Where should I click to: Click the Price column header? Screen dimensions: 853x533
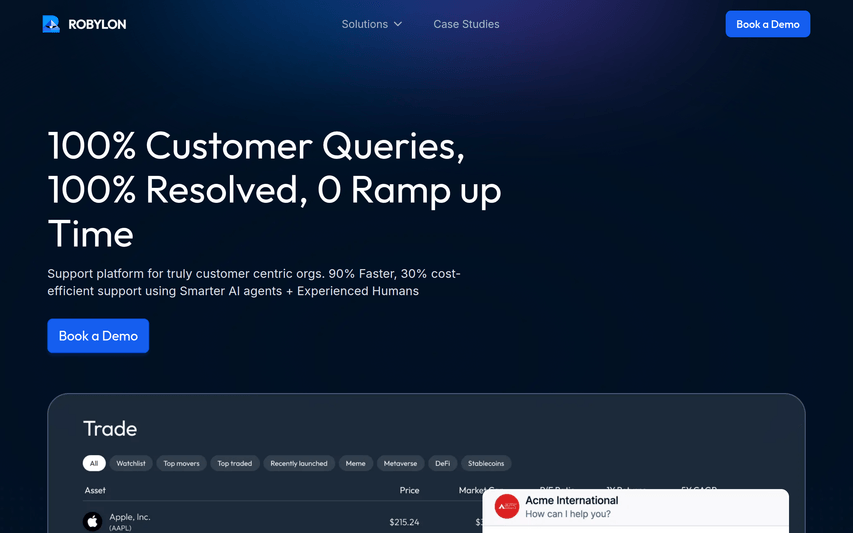point(409,490)
